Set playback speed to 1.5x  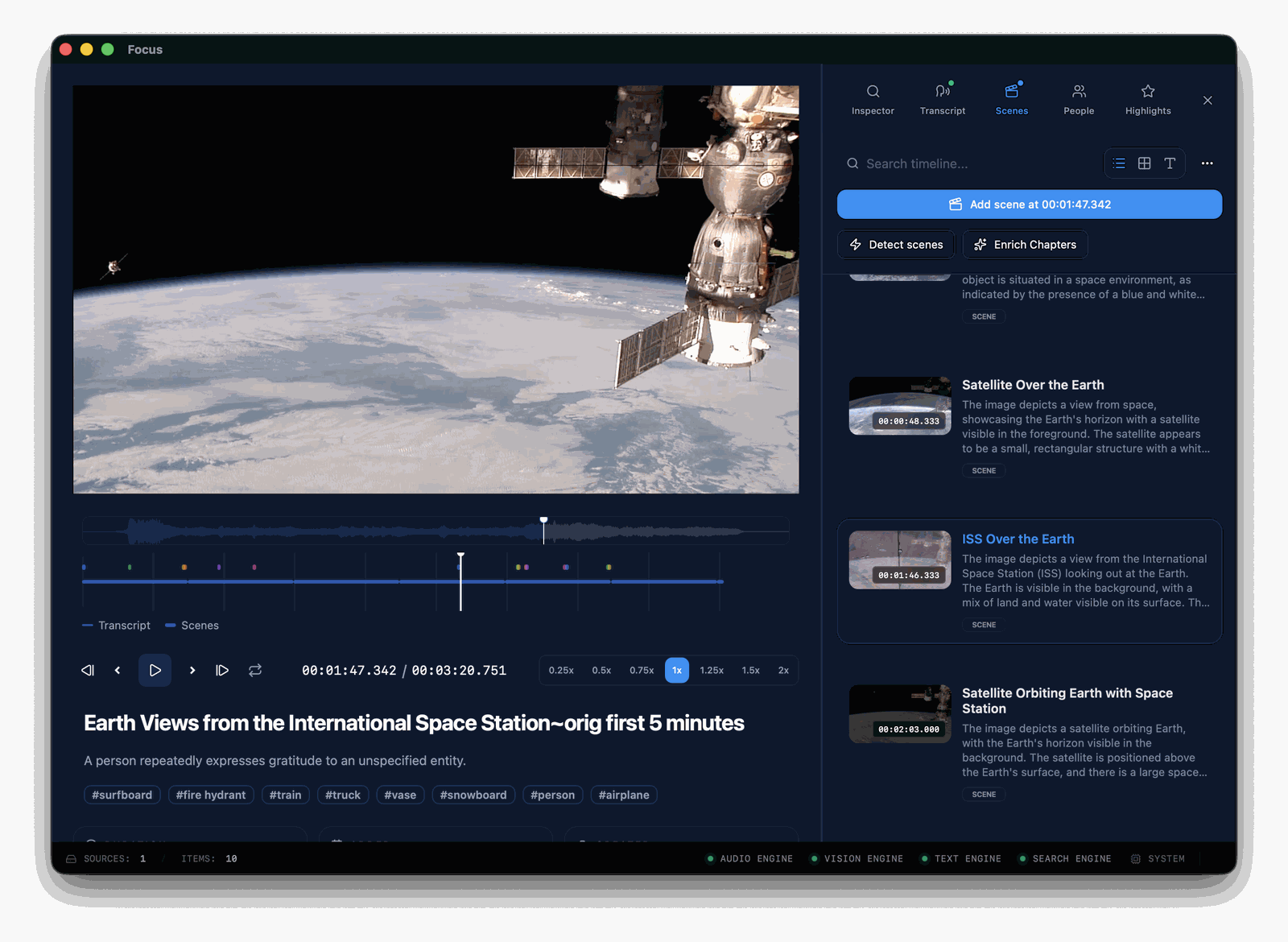coord(751,670)
